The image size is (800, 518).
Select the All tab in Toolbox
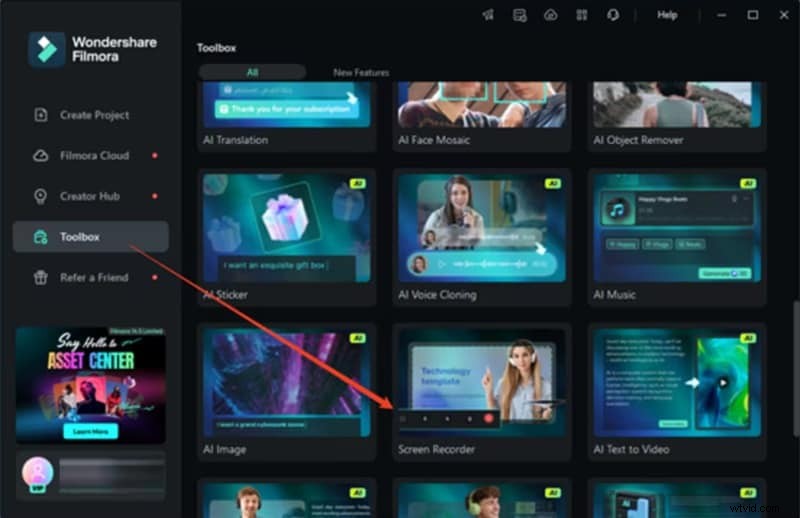[252, 73]
